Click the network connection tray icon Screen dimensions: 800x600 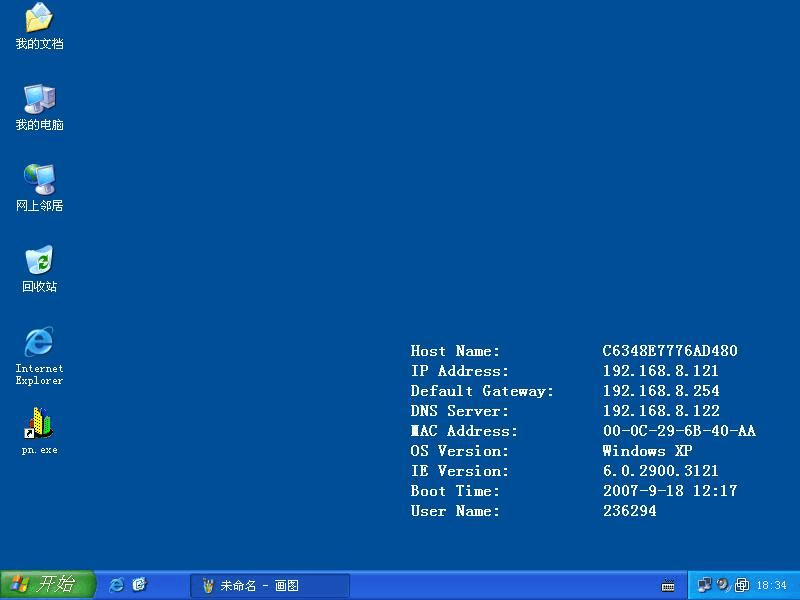pyautogui.click(x=705, y=585)
